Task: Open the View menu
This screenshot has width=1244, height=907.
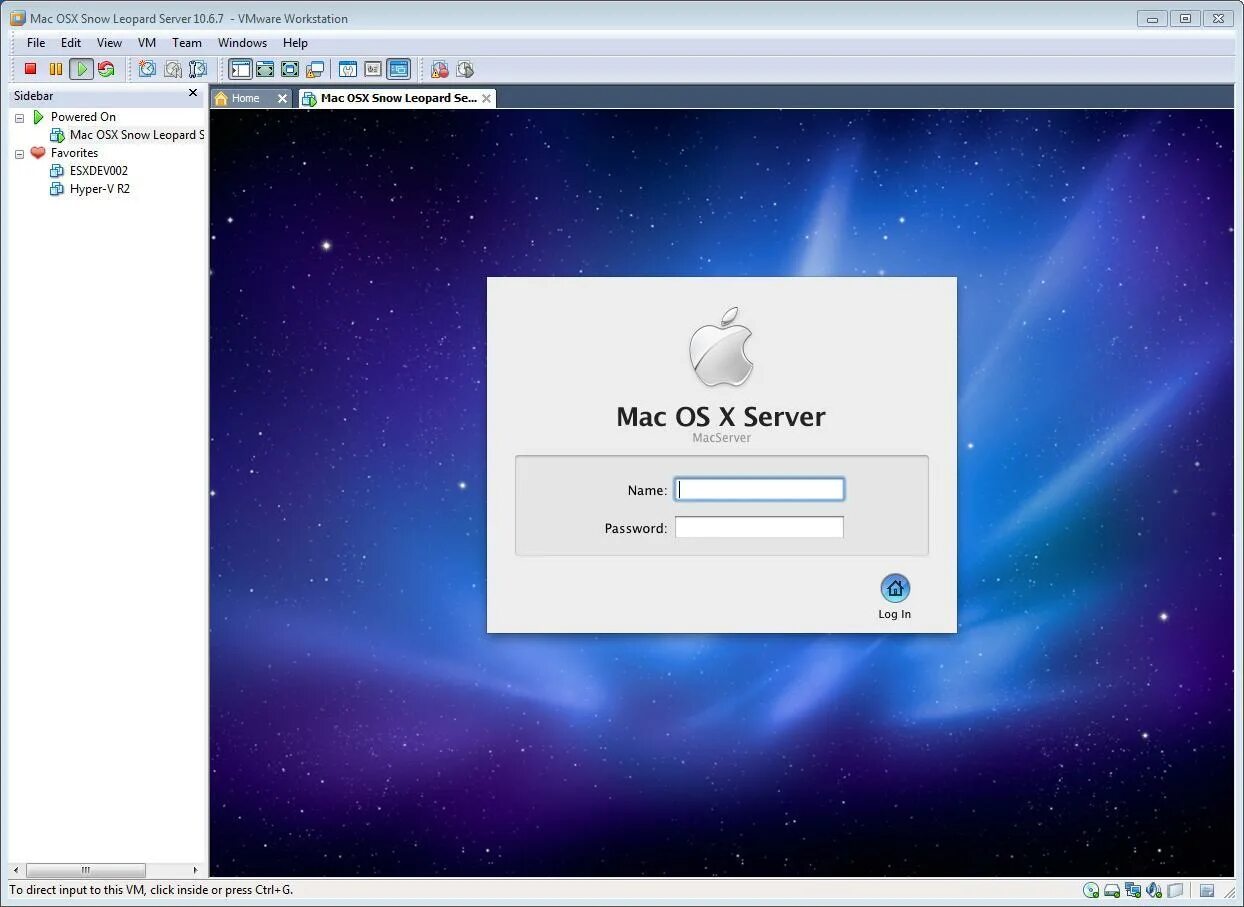Action: pos(109,43)
